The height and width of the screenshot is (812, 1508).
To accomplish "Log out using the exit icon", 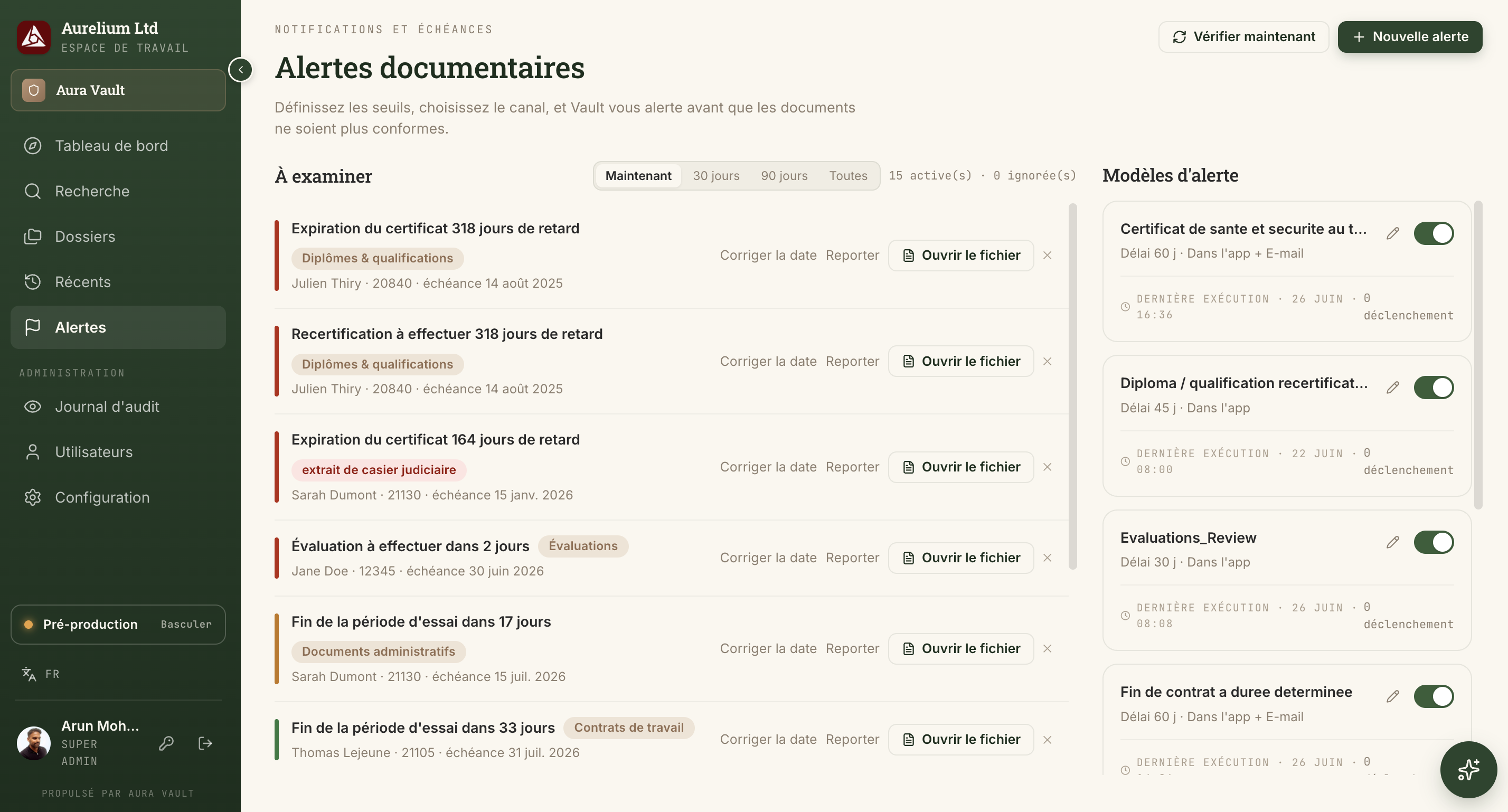I will [x=205, y=743].
